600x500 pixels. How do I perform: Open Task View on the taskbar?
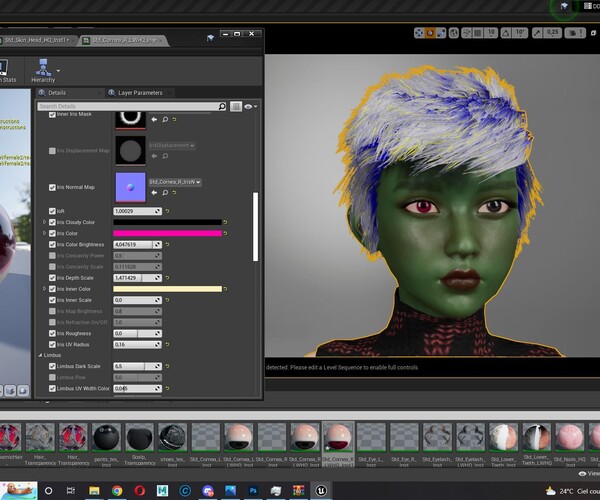pyautogui.click(x=71, y=490)
